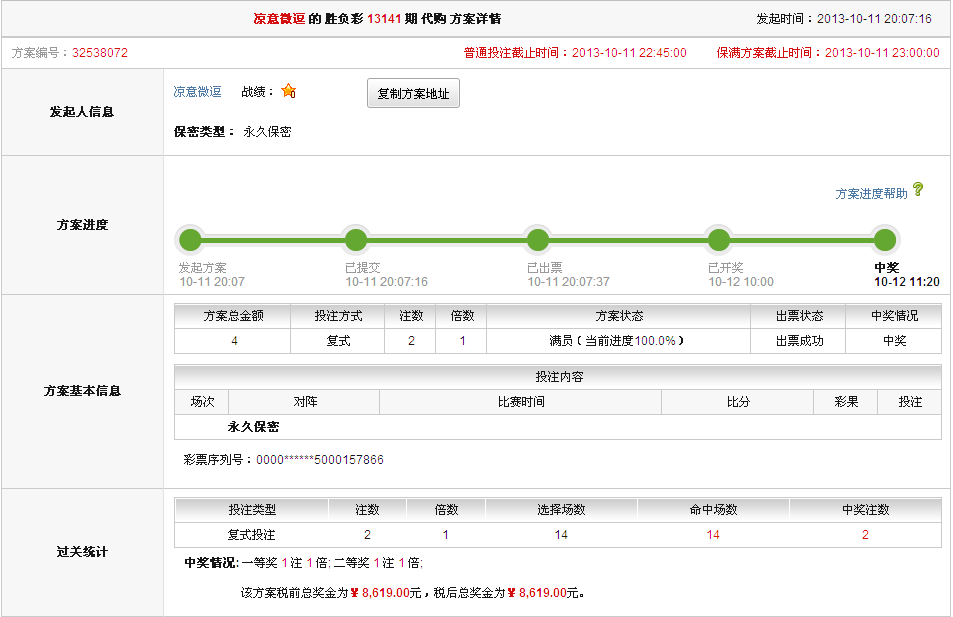Click the plan number 32538072
The image size is (953, 617).
pos(100,53)
